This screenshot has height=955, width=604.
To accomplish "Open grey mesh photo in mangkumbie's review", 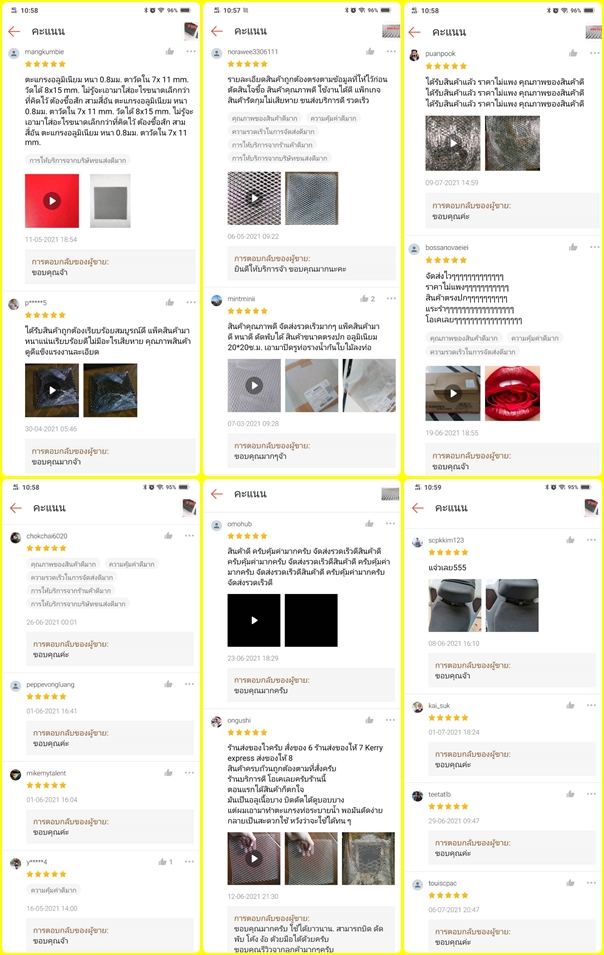I will 110,200.
